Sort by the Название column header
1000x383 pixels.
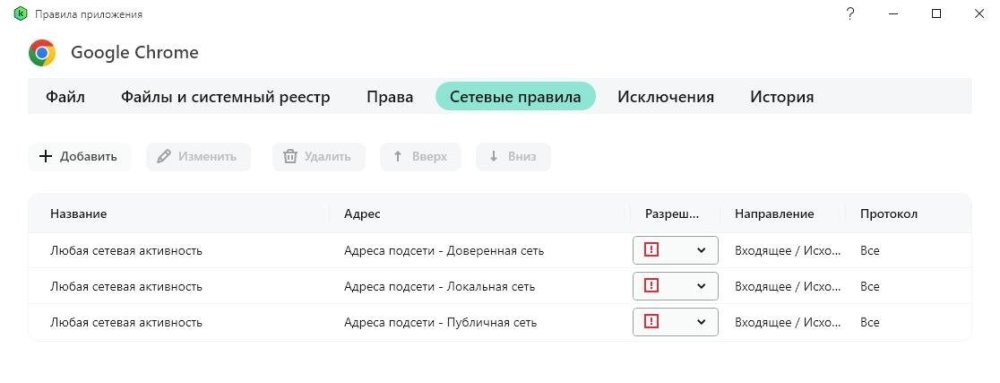click(78, 214)
